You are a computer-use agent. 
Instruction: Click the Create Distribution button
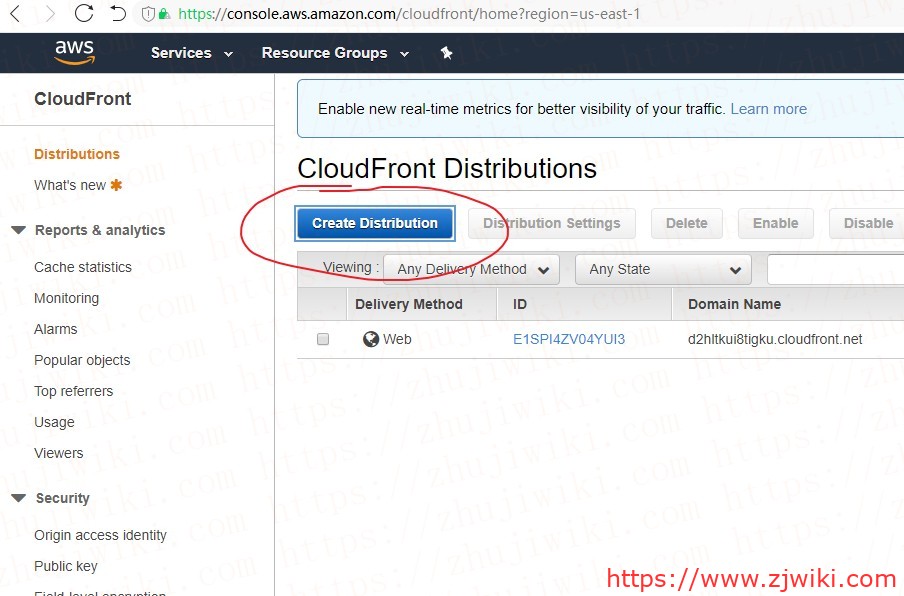[374, 223]
